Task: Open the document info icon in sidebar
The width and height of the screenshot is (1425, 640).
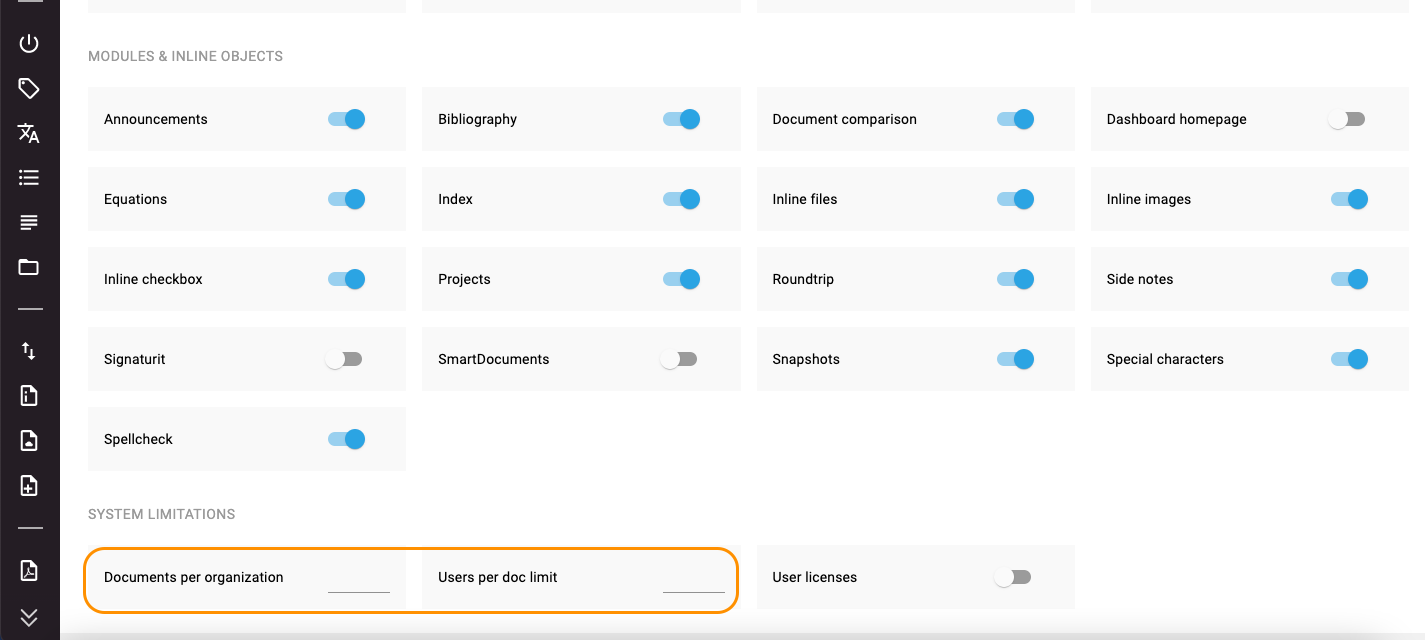Action: 29,396
